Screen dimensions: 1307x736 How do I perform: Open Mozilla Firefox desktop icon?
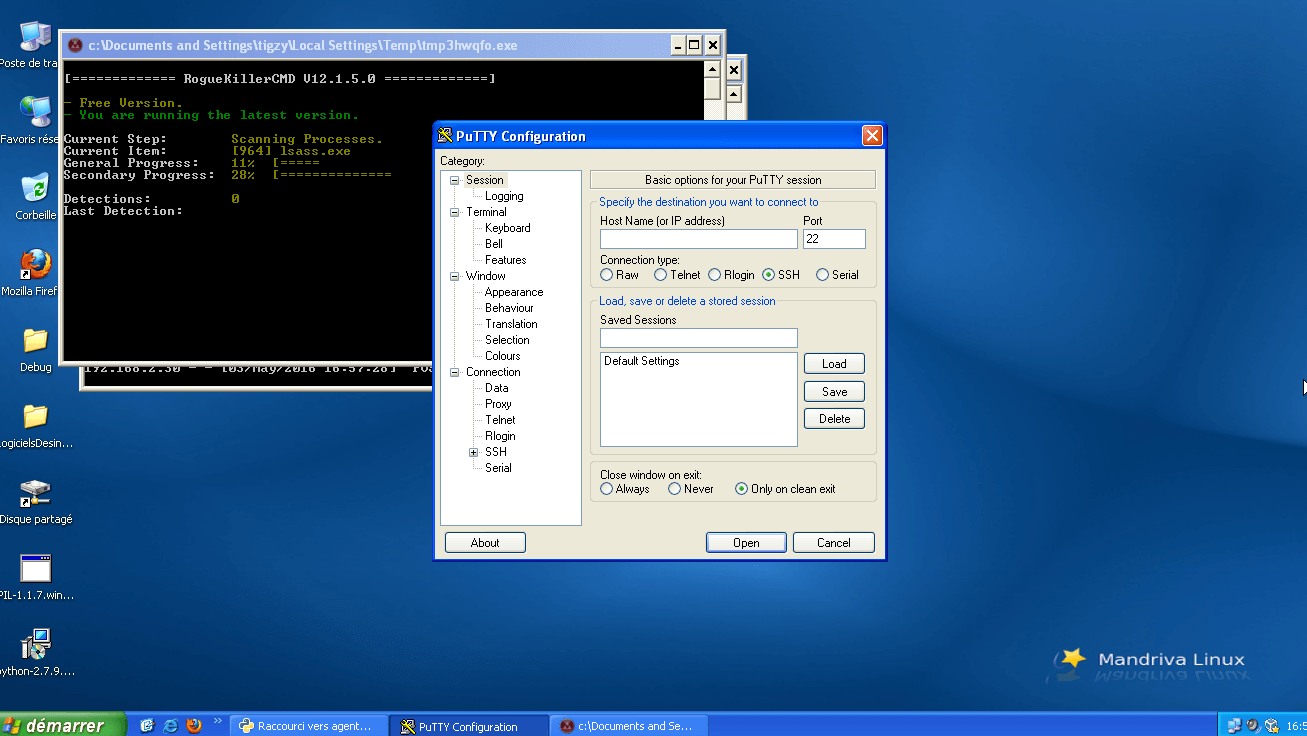point(36,266)
